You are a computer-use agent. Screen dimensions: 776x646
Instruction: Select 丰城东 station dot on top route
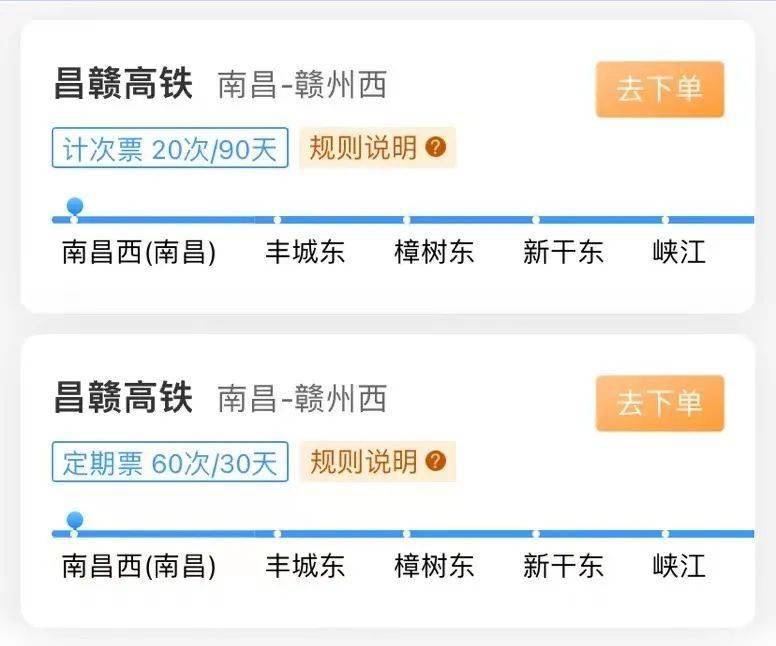pos(277,220)
